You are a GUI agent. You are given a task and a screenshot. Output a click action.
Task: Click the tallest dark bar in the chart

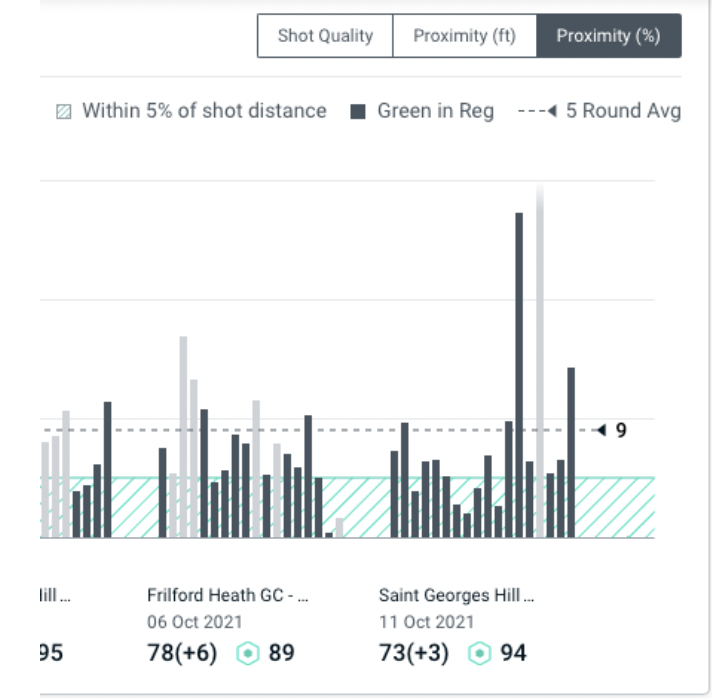tap(519, 374)
